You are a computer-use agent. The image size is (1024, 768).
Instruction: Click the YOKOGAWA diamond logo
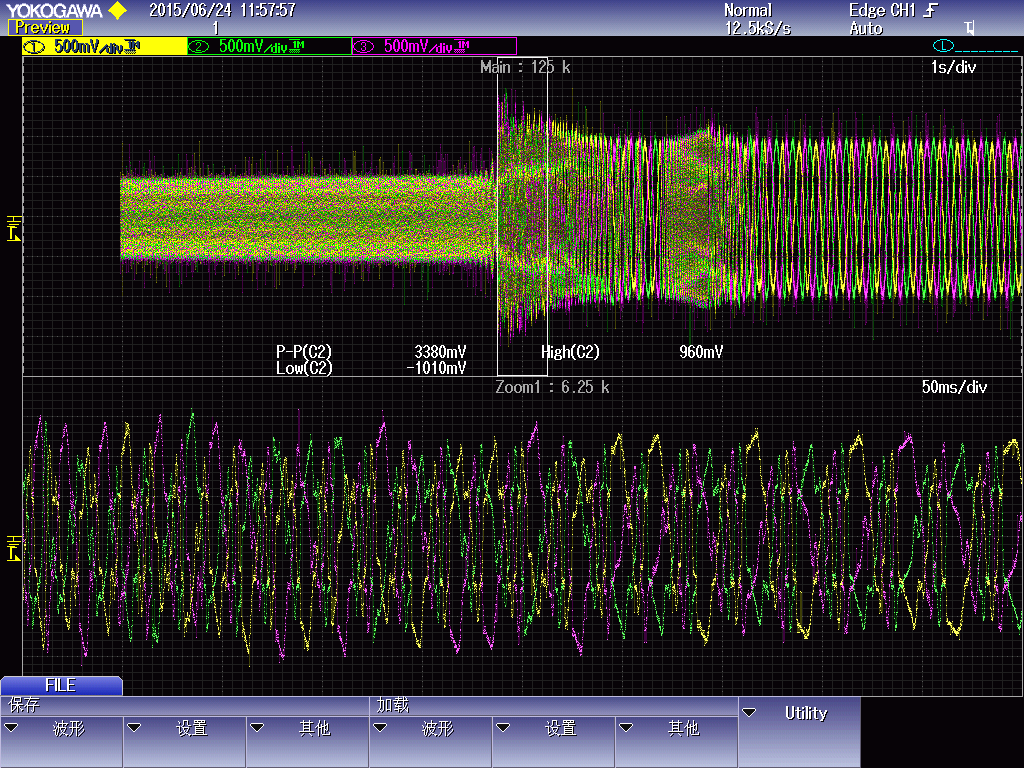coord(117,11)
